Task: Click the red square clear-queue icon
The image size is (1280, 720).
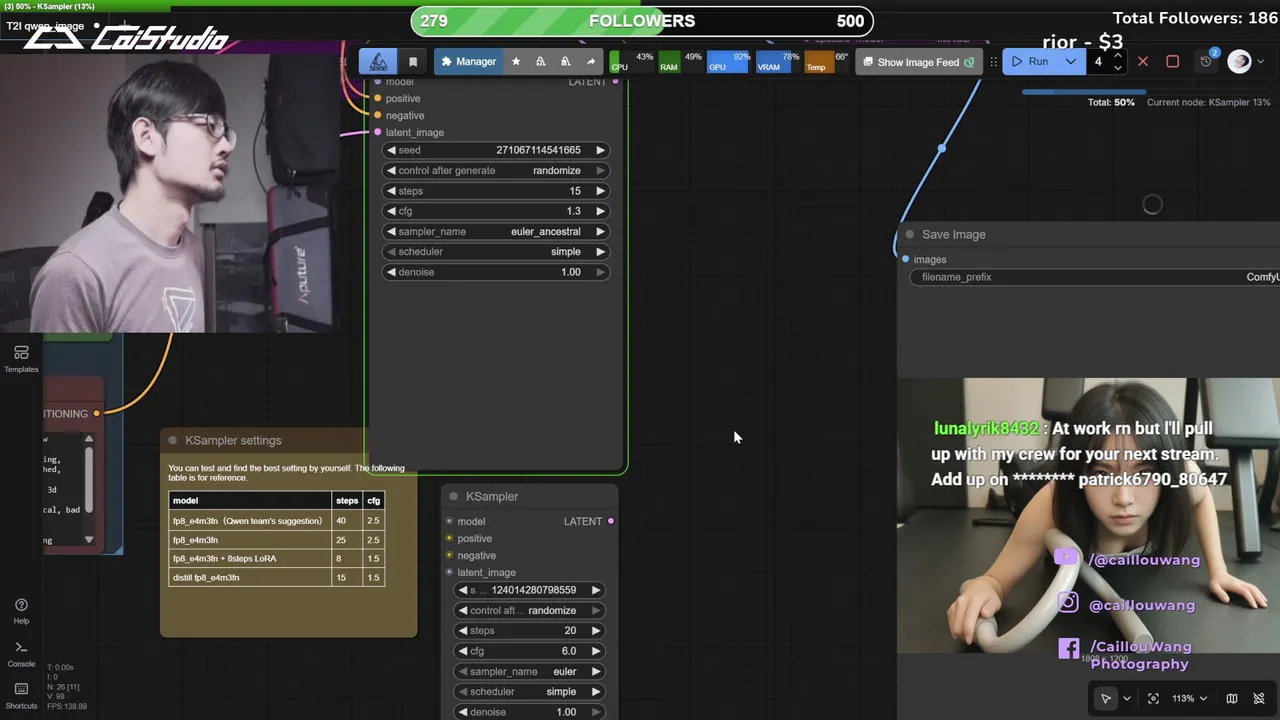Action: click(x=1173, y=62)
